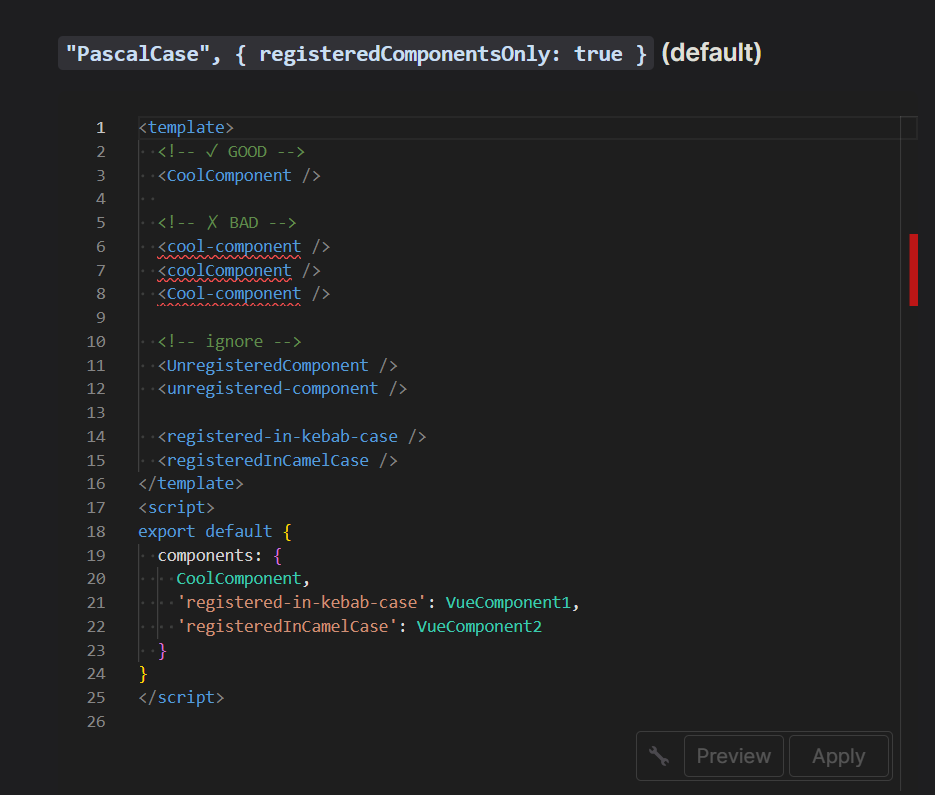Select the underlined cool-component error on line 6
Screen dimensions: 935x795
tap(230, 246)
